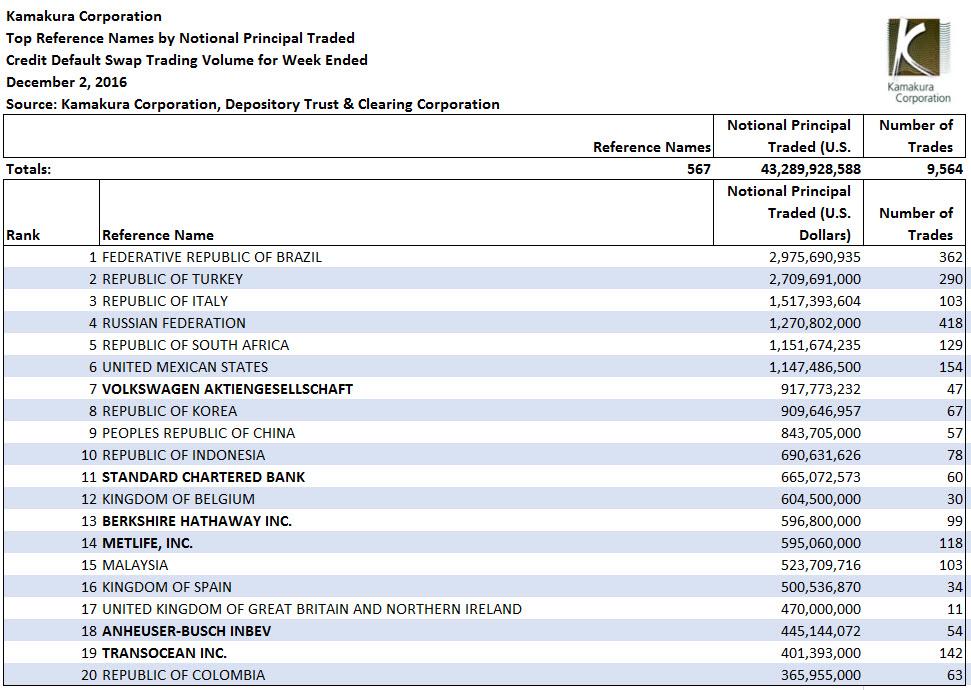Click the 'Reference Name' column header
The width and height of the screenshot is (971, 690).
[x=158, y=235]
